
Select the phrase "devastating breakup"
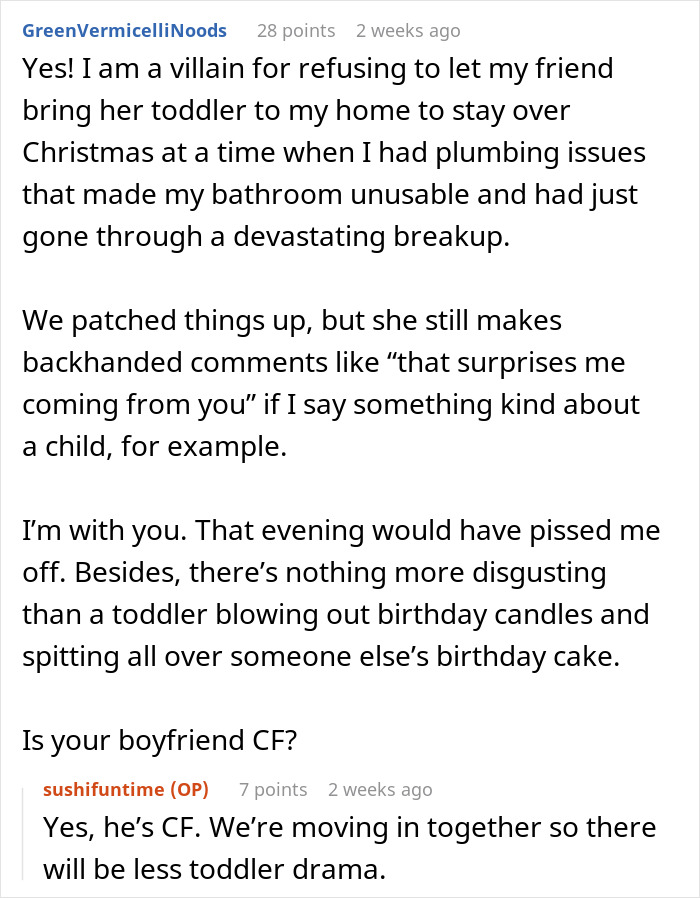pos(371,236)
